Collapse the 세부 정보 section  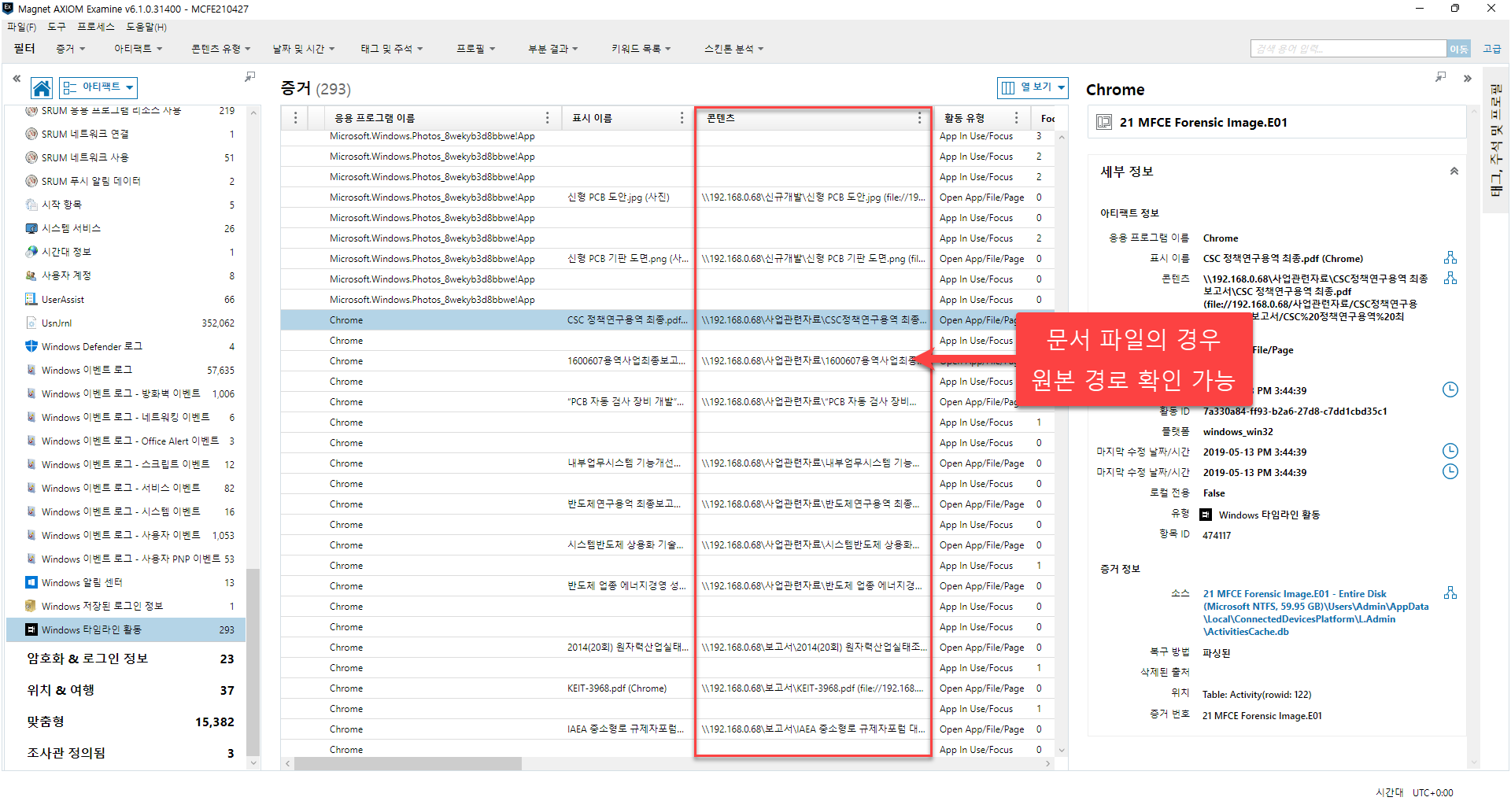tap(1454, 172)
